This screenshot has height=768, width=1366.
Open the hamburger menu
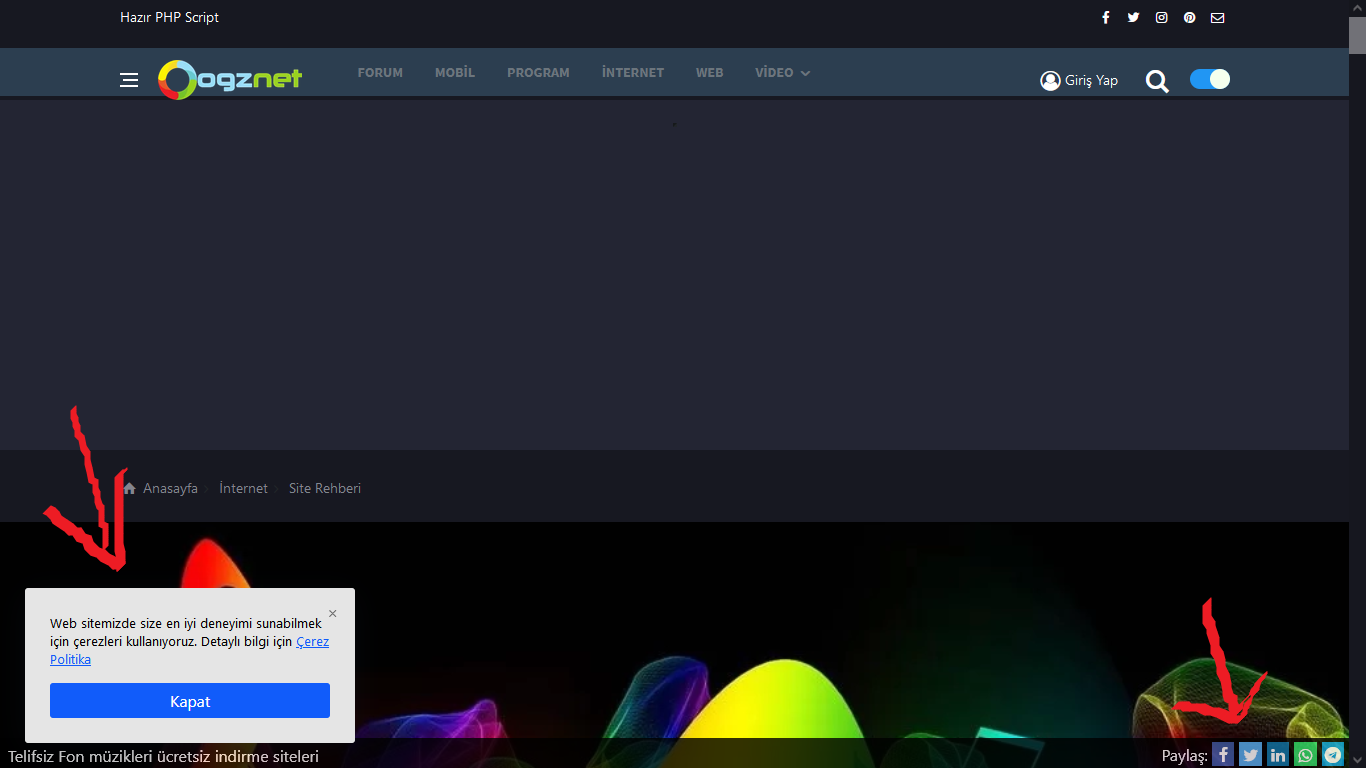click(129, 80)
